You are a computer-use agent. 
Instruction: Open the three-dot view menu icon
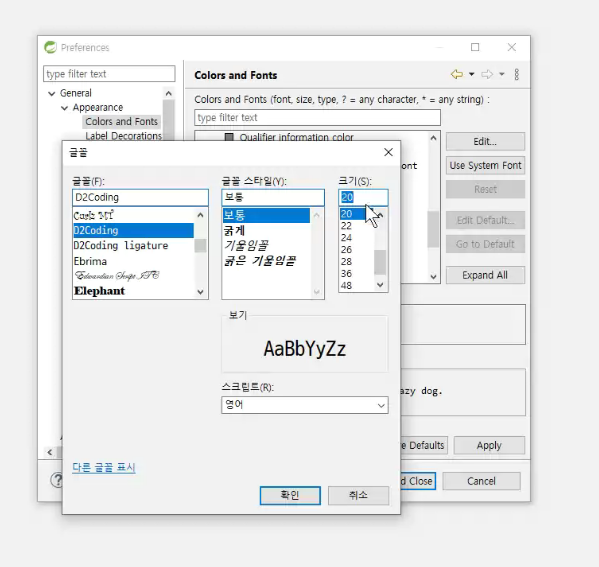[516, 74]
